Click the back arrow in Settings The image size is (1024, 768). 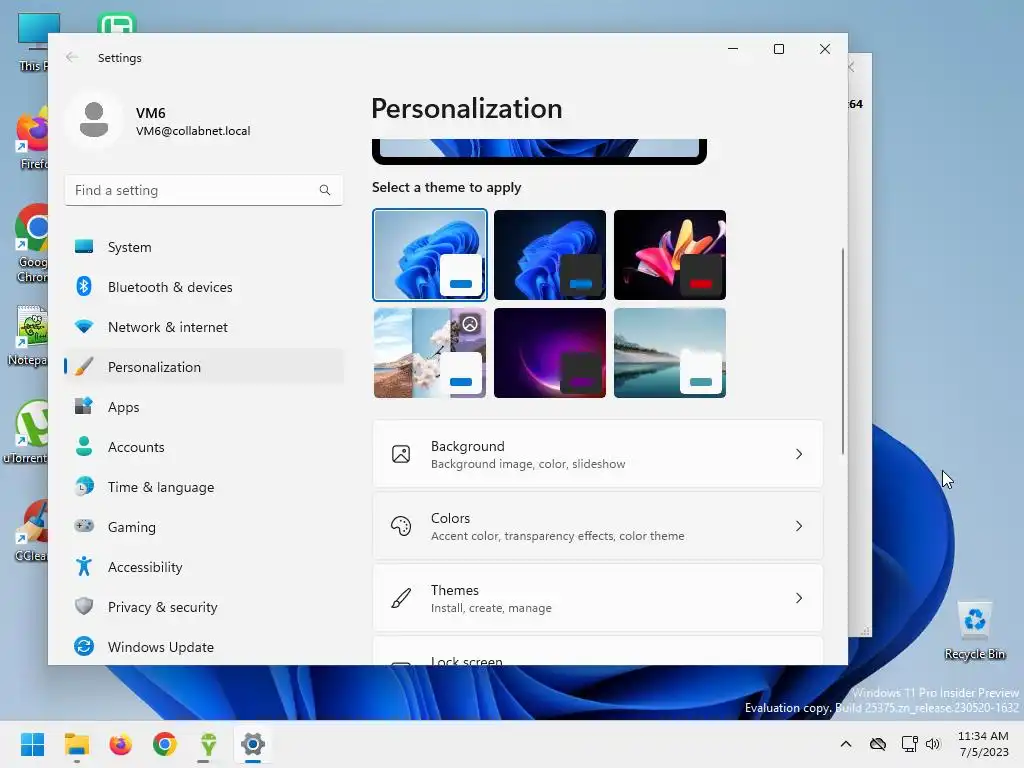72,57
